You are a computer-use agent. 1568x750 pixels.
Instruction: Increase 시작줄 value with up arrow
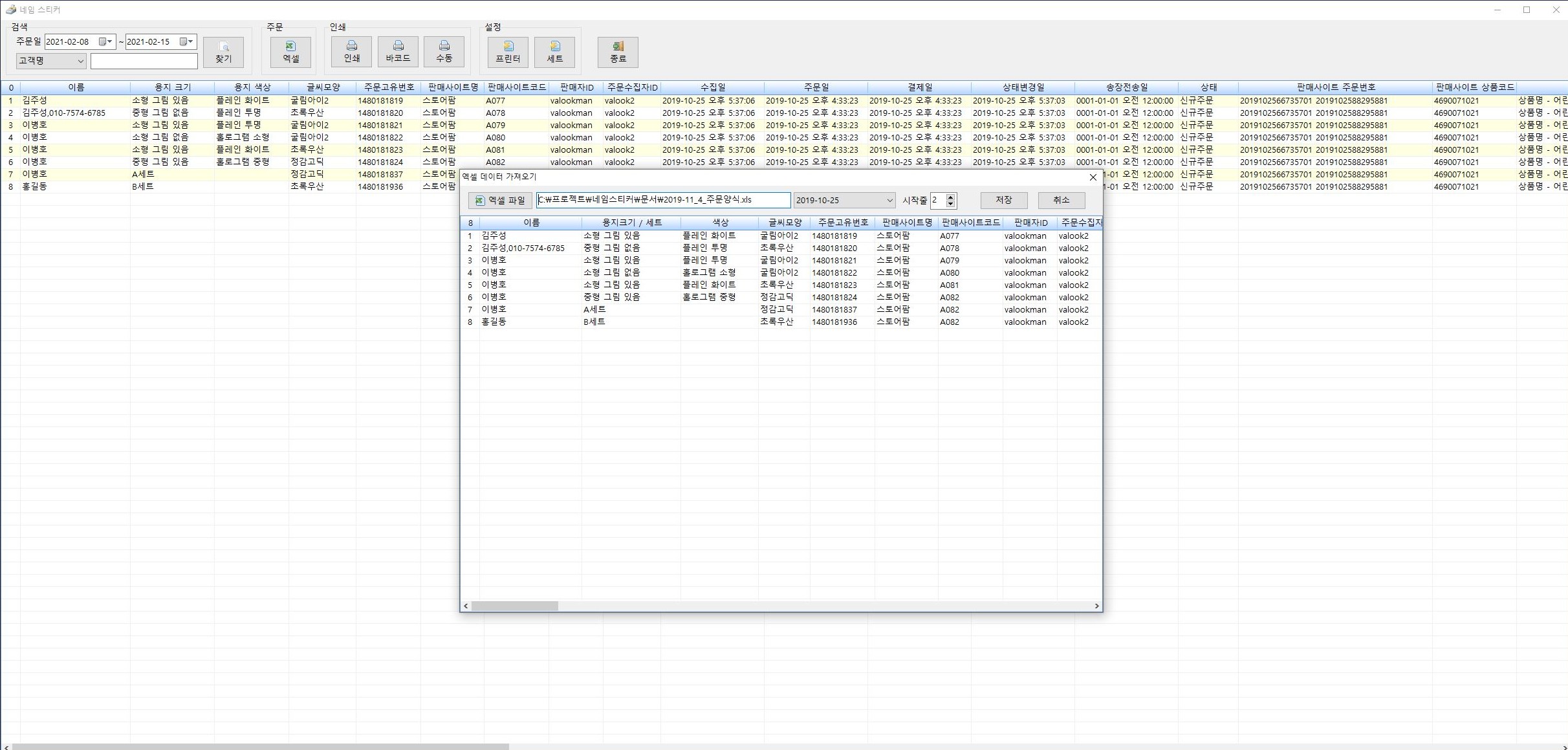(950, 197)
